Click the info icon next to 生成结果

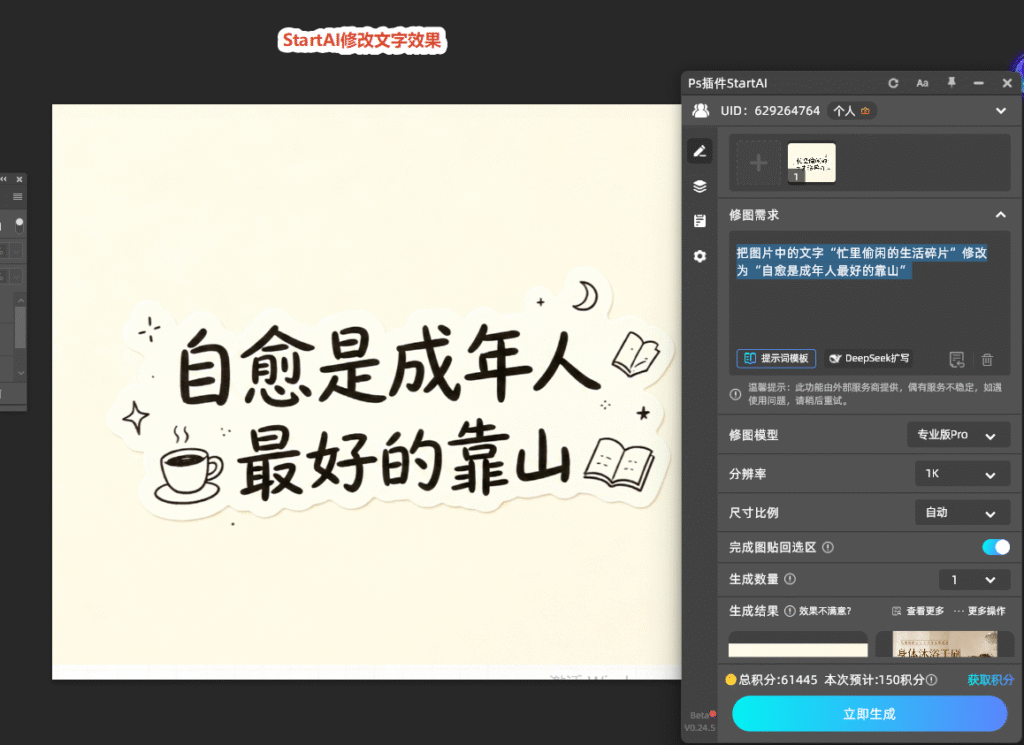(x=790, y=610)
